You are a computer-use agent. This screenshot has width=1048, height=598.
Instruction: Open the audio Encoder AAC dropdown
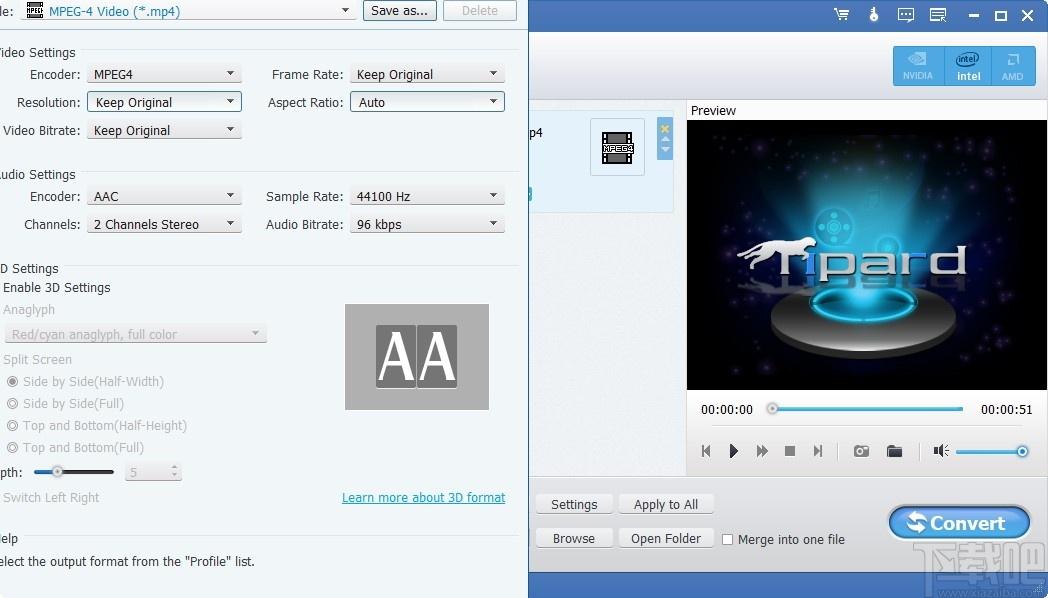(x=164, y=196)
